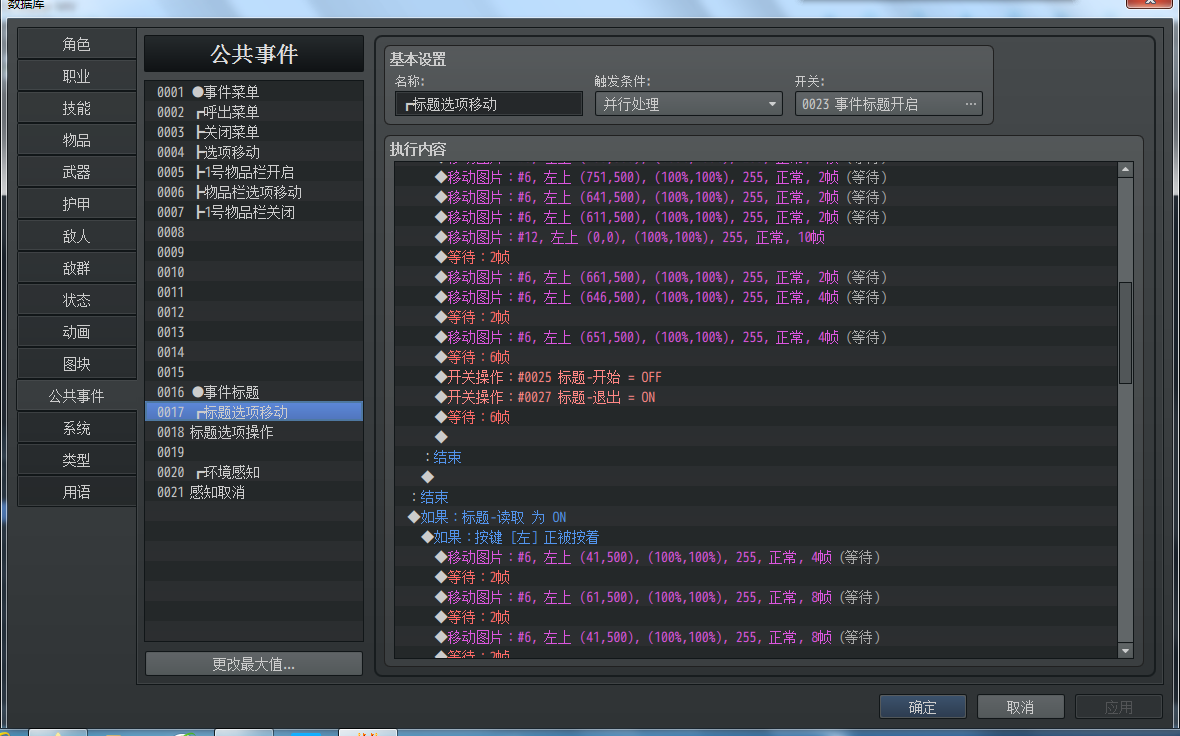Close the database window
This screenshot has width=1180, height=736.
pos(1151,3)
